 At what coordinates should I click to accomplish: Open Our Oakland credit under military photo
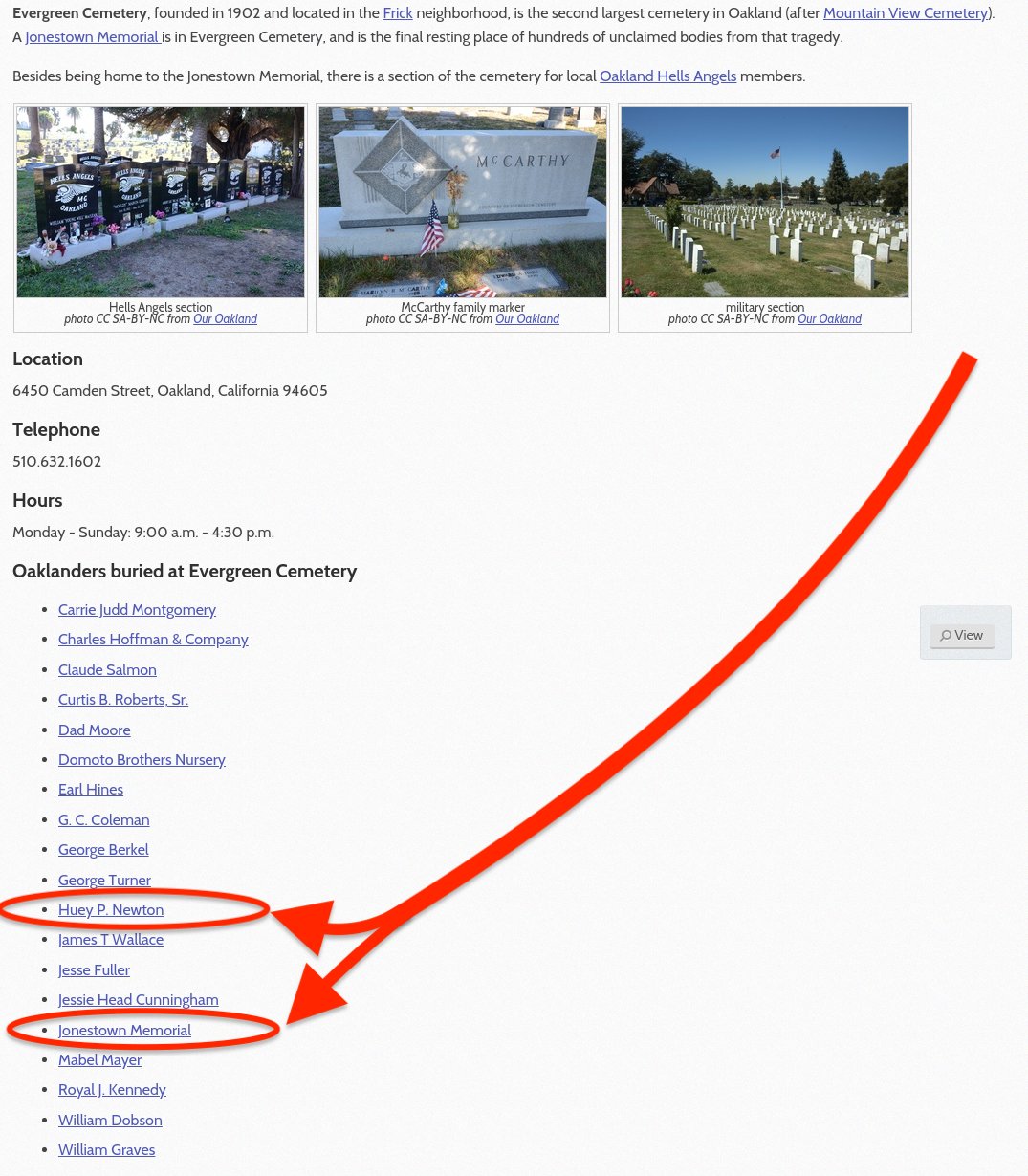[829, 319]
